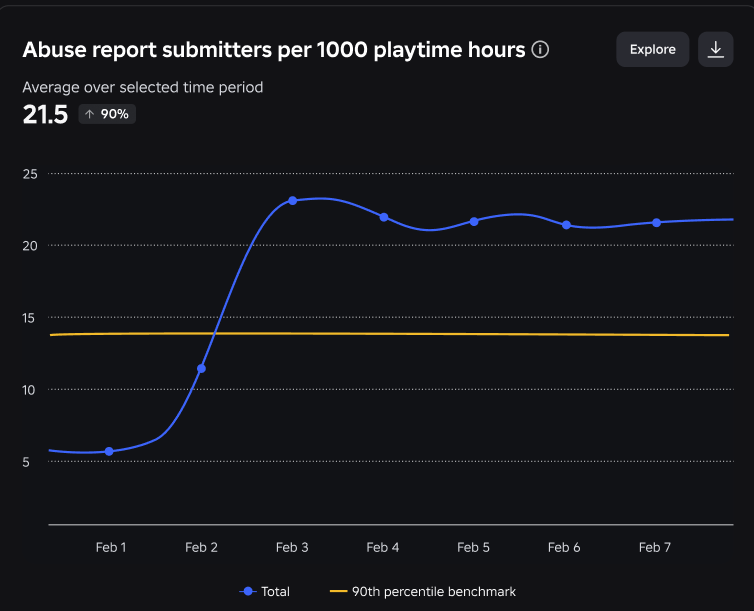
Task: Click the Feb 1 axis label
Action: 111,547
